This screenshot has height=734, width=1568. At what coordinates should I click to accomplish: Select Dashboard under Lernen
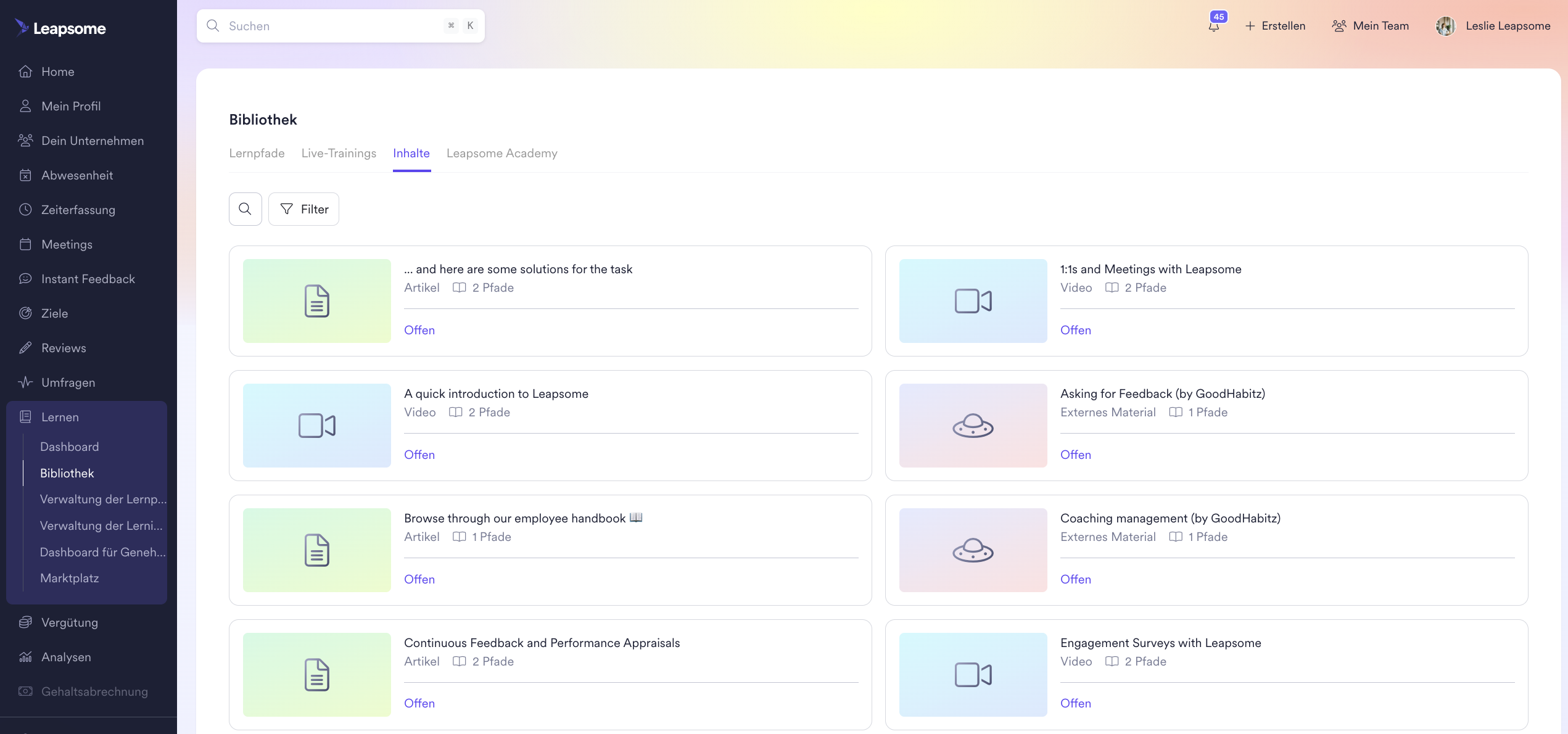(x=69, y=447)
